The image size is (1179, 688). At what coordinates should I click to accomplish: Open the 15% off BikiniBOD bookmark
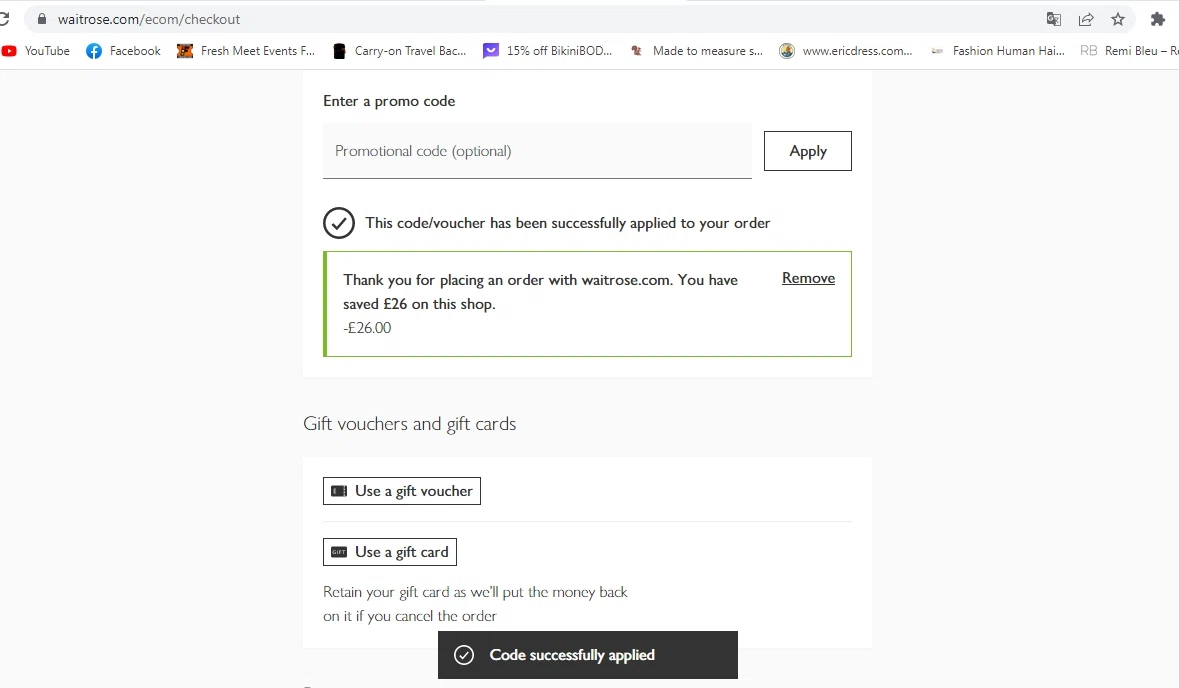point(548,51)
